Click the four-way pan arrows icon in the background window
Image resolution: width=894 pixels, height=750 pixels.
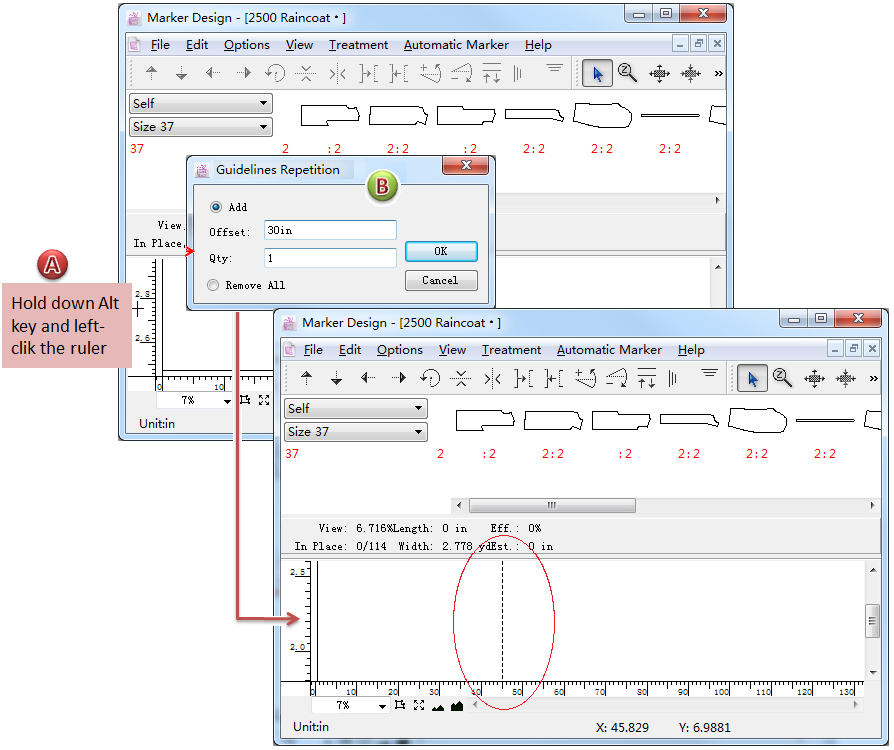[659, 73]
